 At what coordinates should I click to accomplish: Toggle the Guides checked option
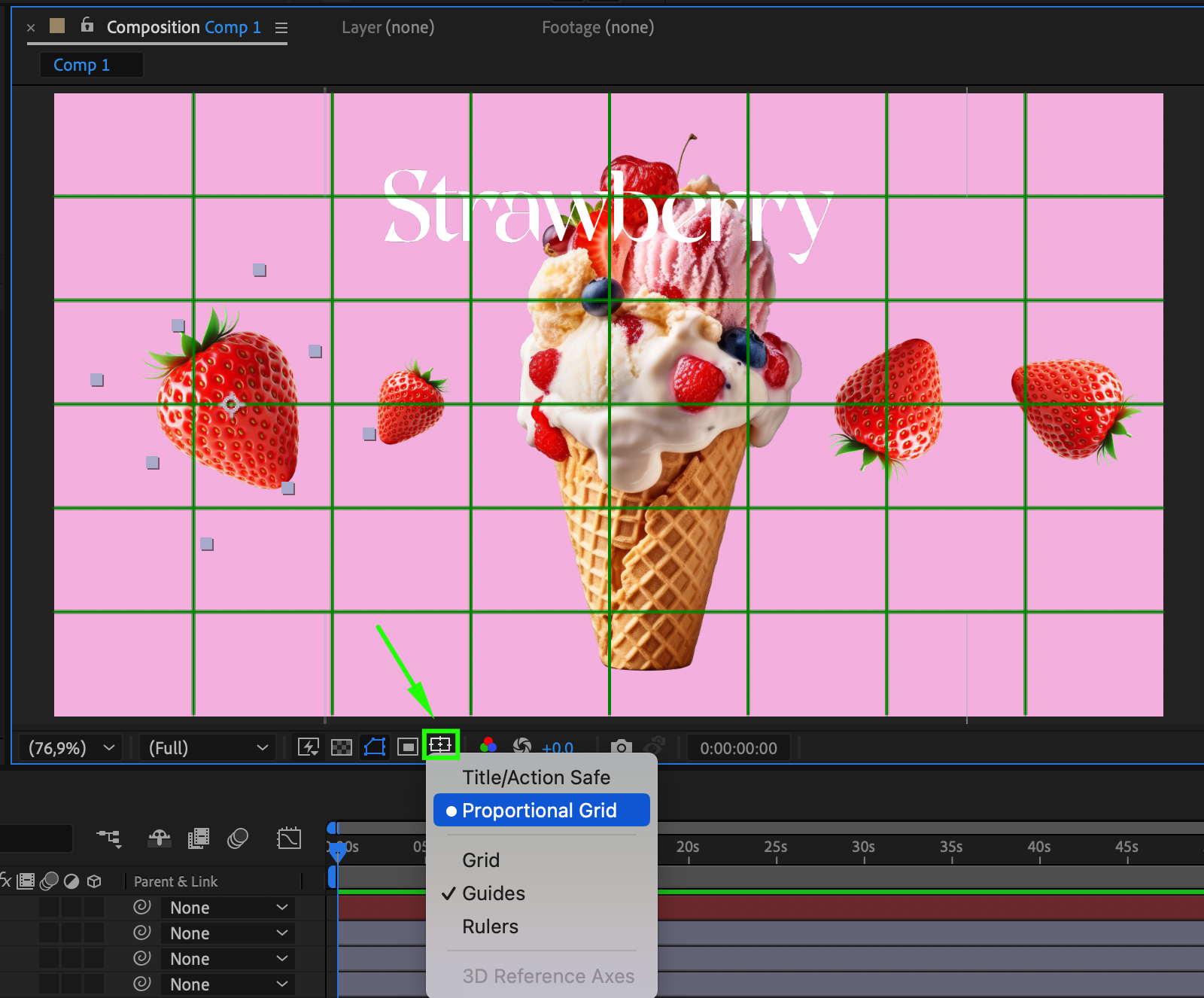pyautogui.click(x=493, y=893)
